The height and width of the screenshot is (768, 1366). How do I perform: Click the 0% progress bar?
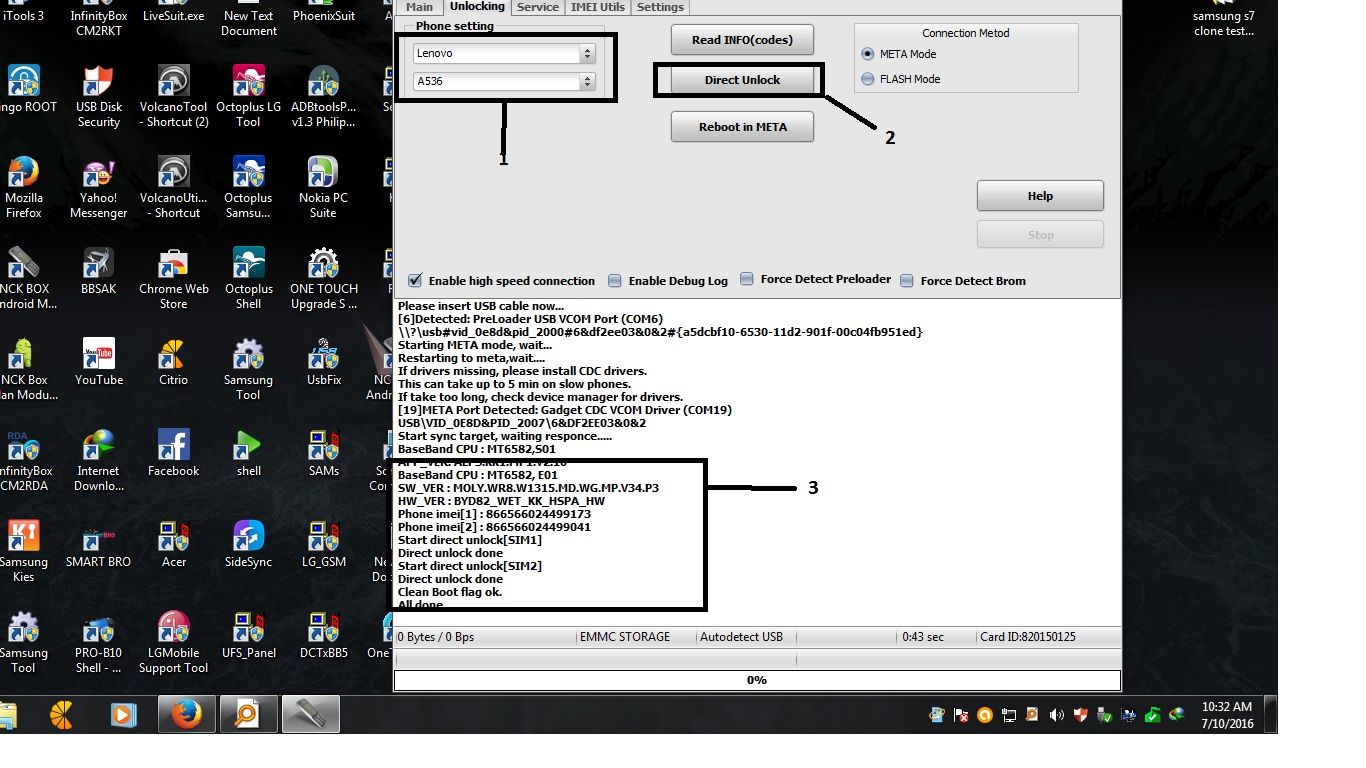757,679
